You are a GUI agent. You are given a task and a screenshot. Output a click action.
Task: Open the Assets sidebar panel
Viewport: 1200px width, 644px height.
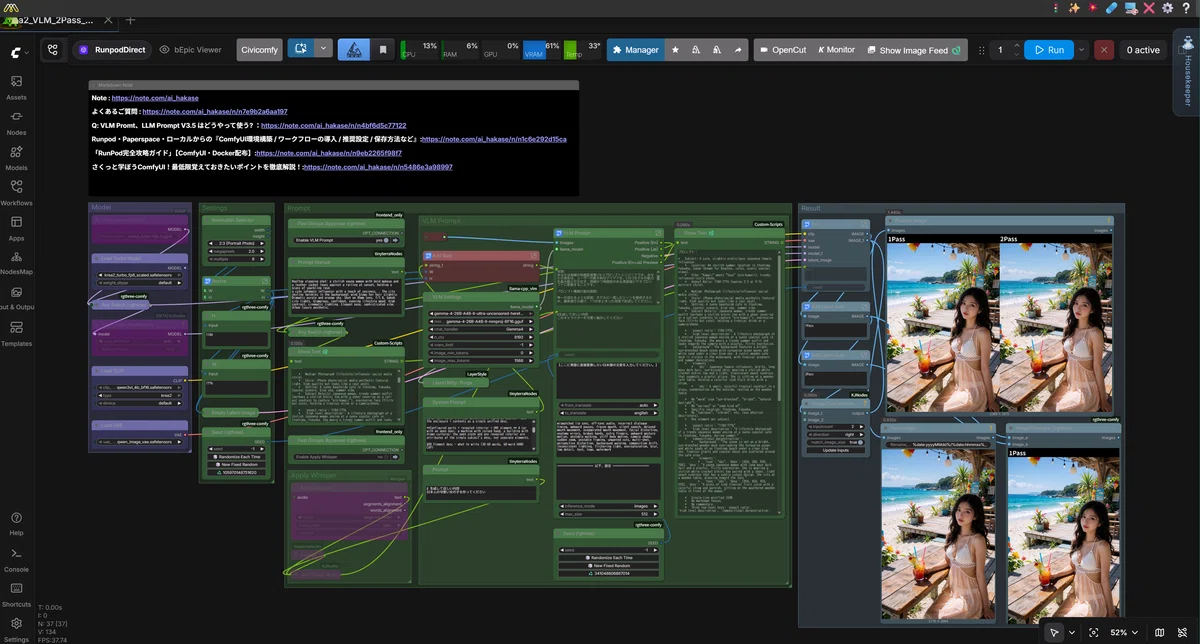(16, 88)
